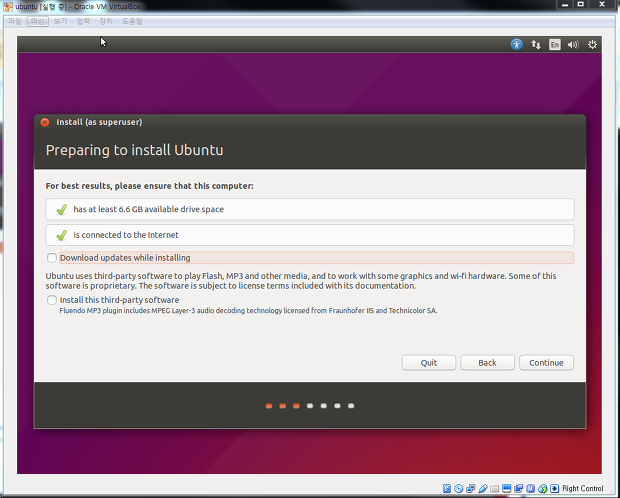This screenshot has width=620, height=498.
Task: Click the Fluendo MP3 plugin license note
Action: 248,311
